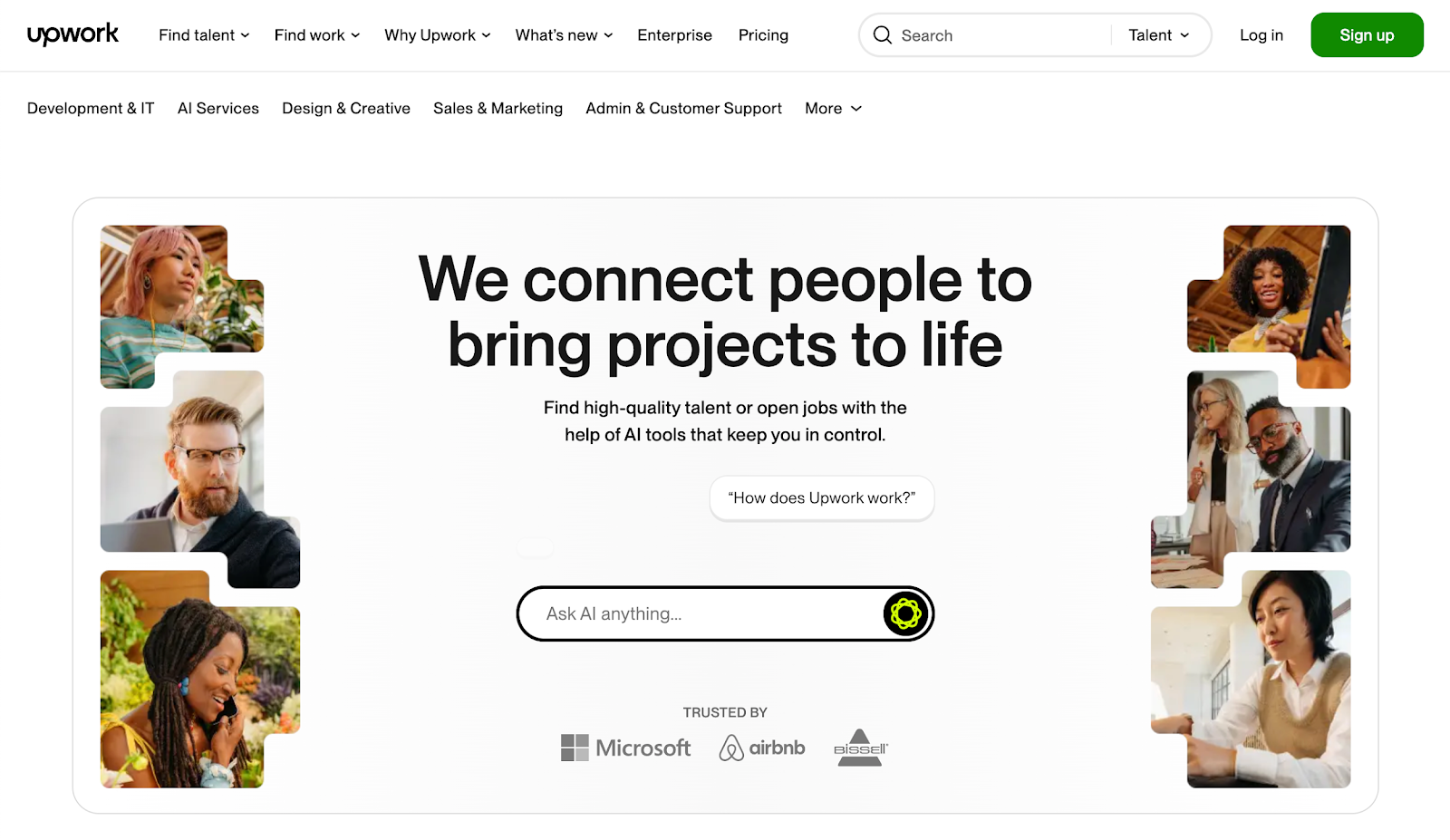Open the What's new dropdown
This screenshot has width=1450, height=840.
click(x=564, y=35)
